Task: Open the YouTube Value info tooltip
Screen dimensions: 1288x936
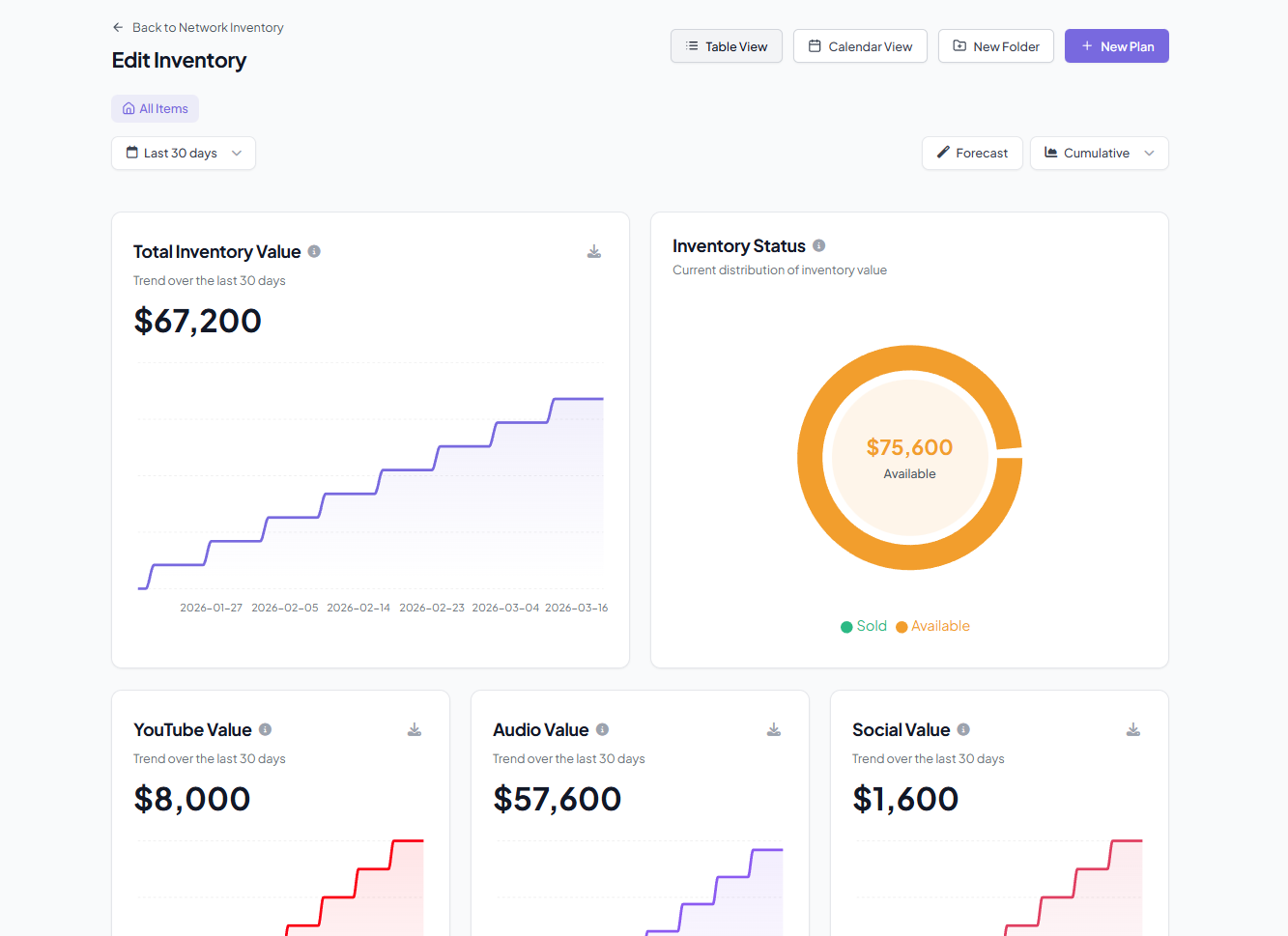Action: tap(265, 730)
